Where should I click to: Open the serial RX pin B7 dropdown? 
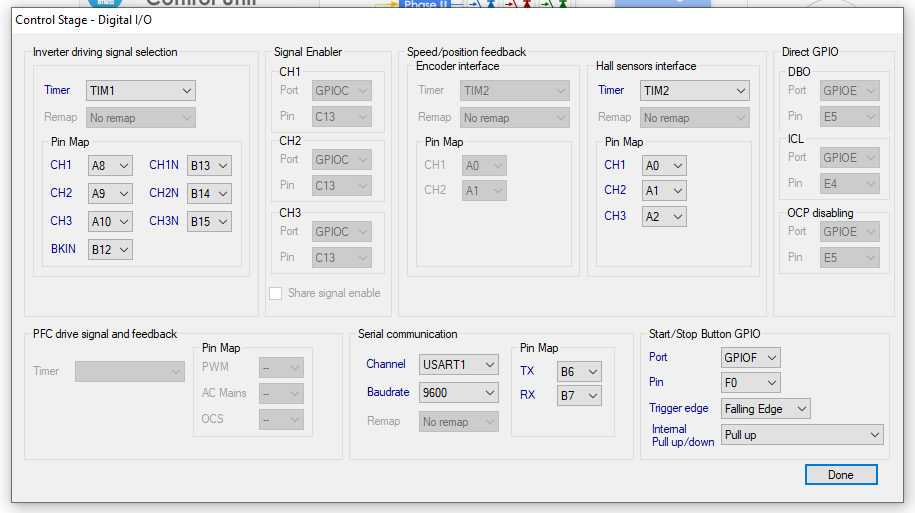coord(579,396)
